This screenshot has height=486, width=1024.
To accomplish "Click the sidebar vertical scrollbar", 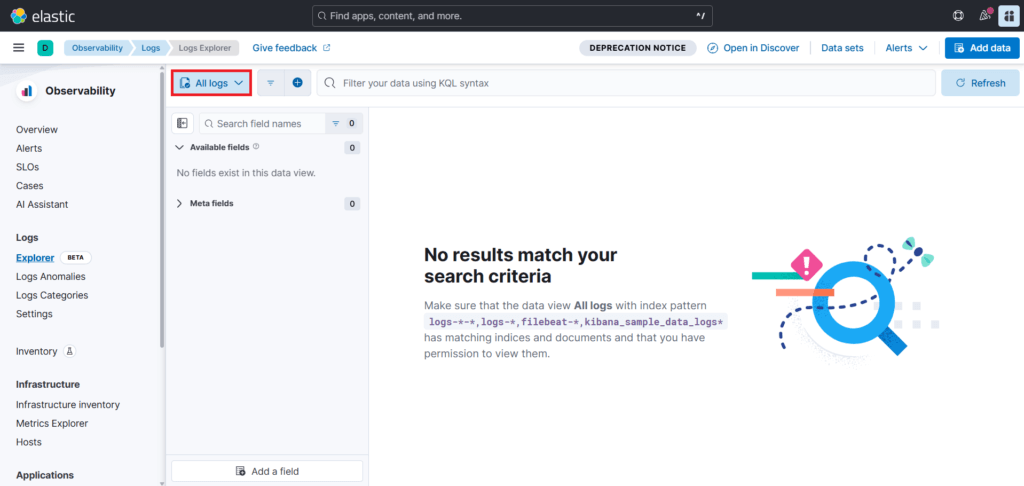I will 162,209.
